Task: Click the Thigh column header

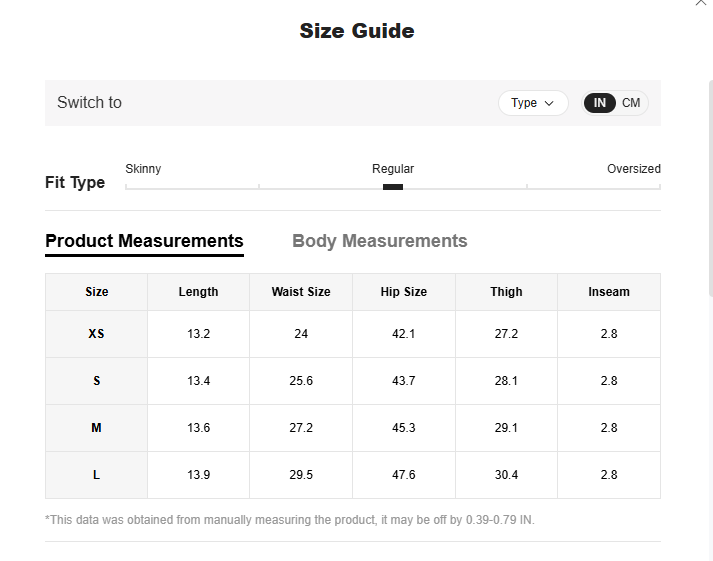Action: click(506, 292)
